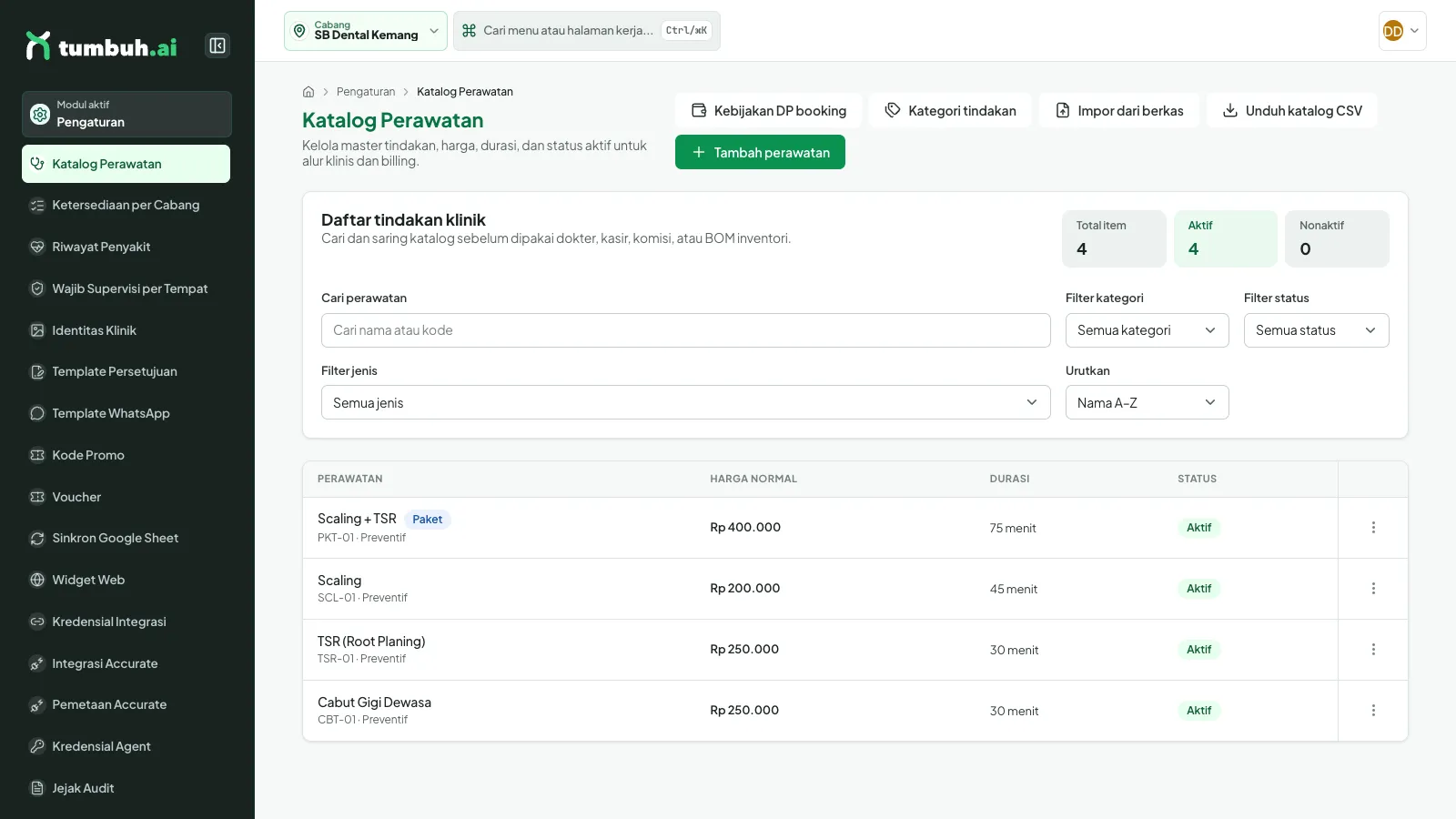Expand the Cabang SB Dental Kemang selector

[x=366, y=31]
